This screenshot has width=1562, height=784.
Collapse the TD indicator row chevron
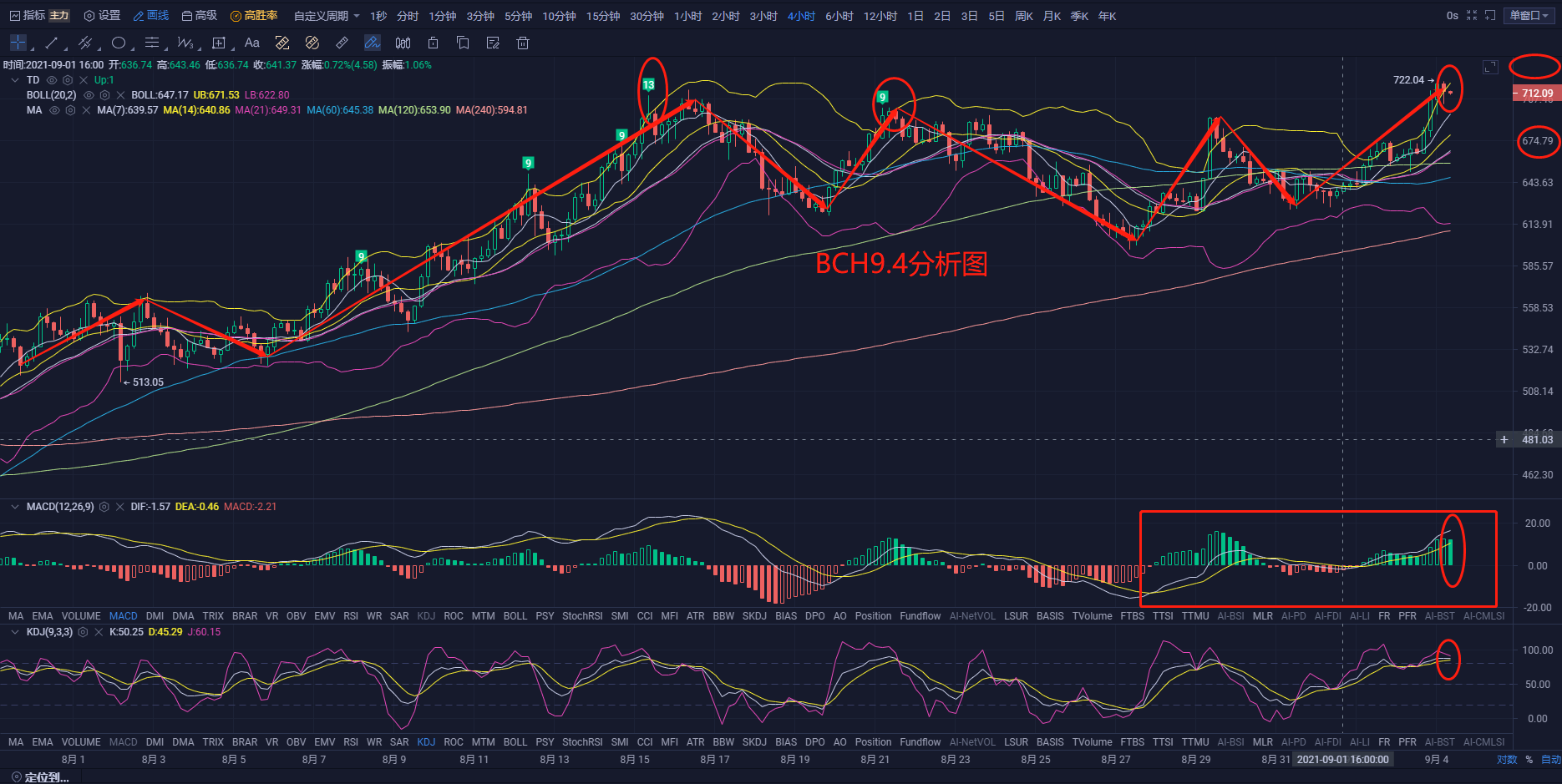tap(14, 80)
